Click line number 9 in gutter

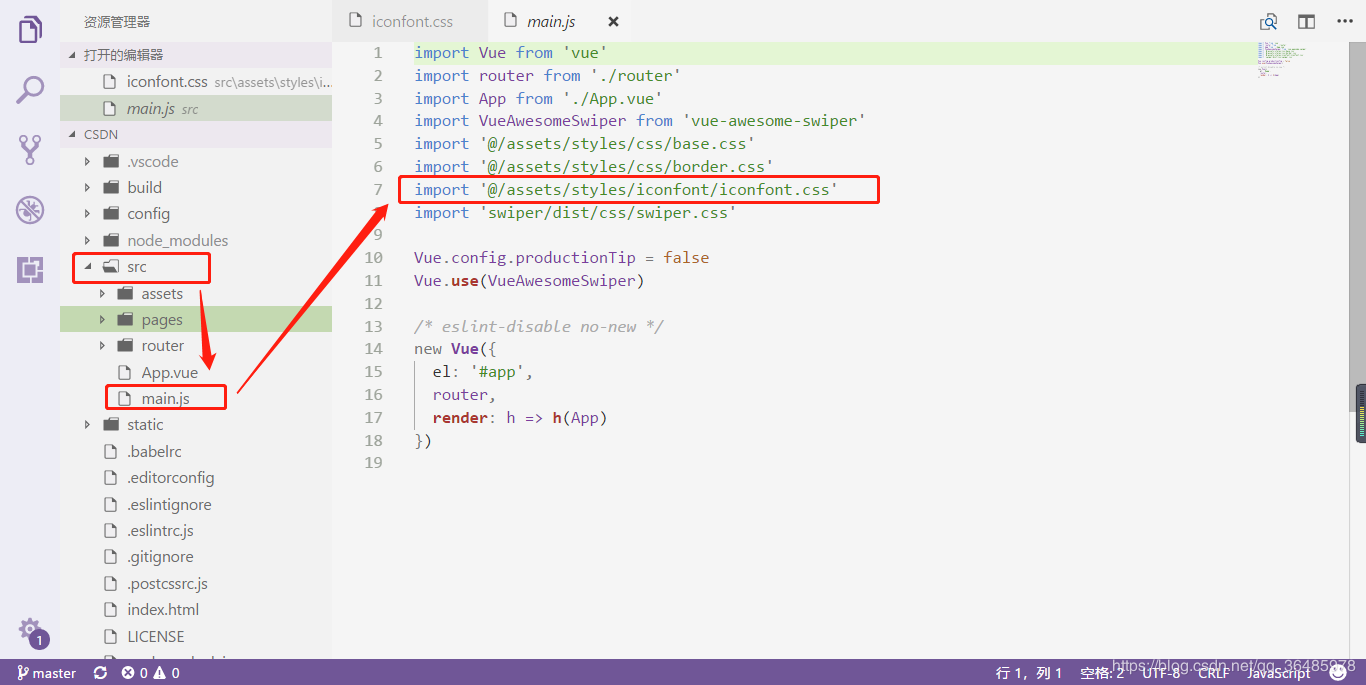coord(376,235)
